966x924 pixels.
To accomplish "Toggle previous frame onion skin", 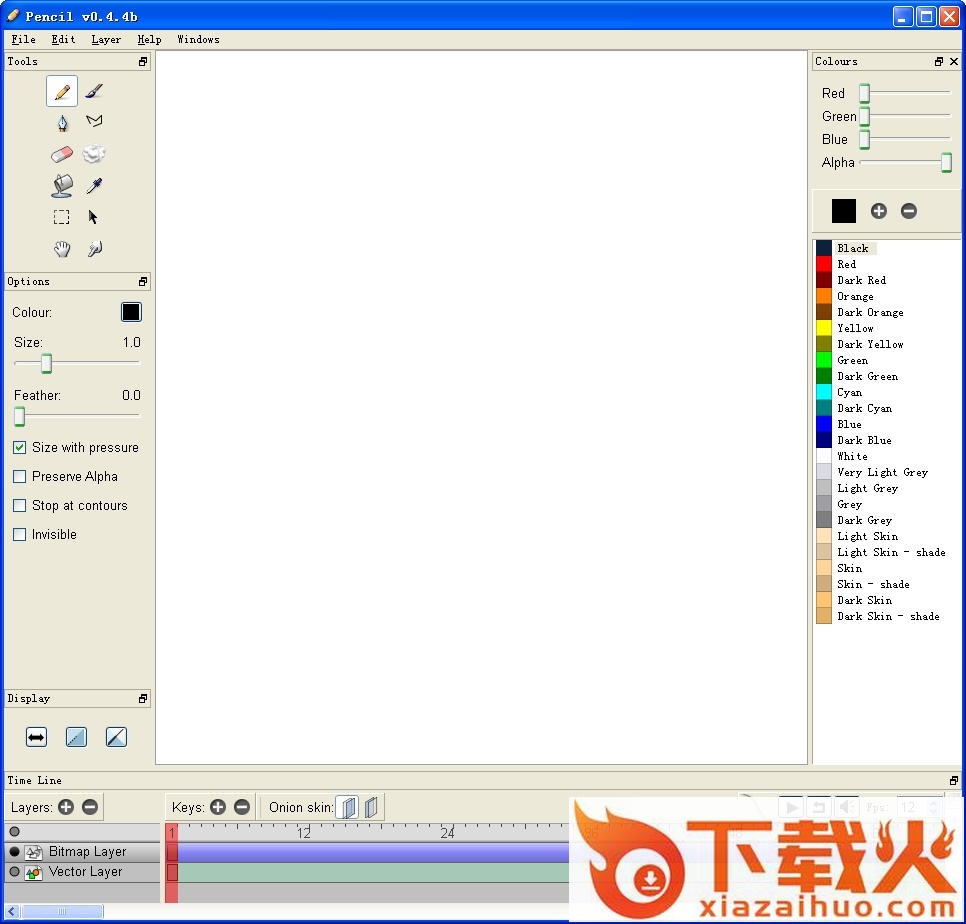I will (x=347, y=807).
